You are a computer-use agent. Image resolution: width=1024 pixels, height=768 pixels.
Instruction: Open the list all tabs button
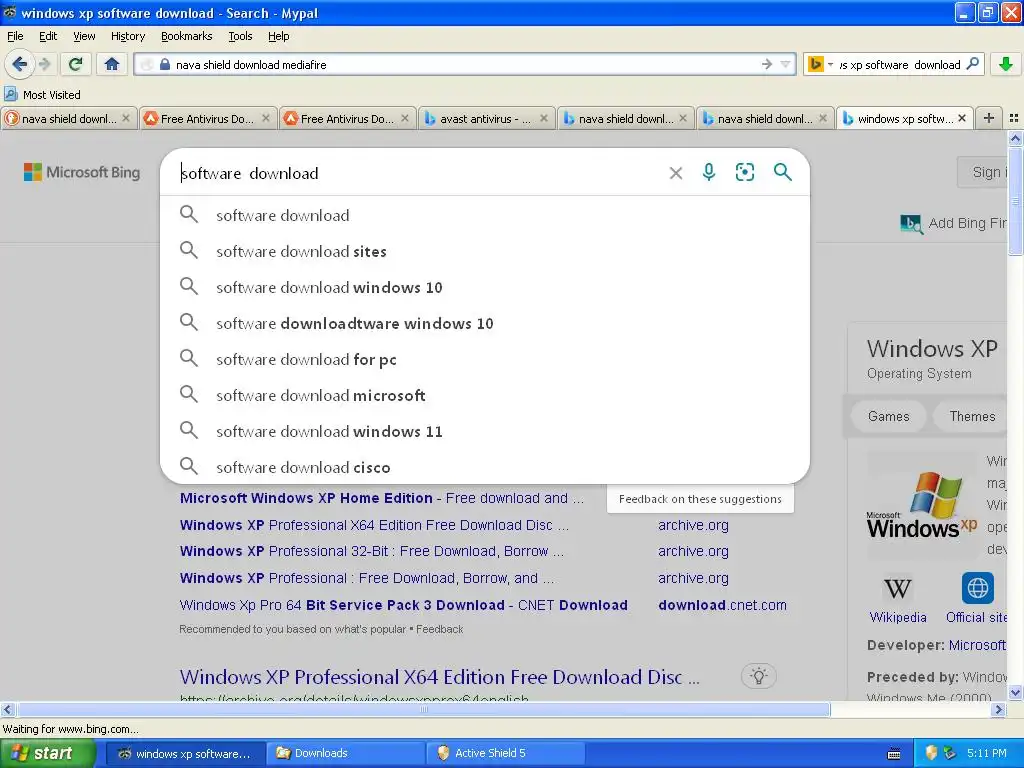click(1014, 118)
